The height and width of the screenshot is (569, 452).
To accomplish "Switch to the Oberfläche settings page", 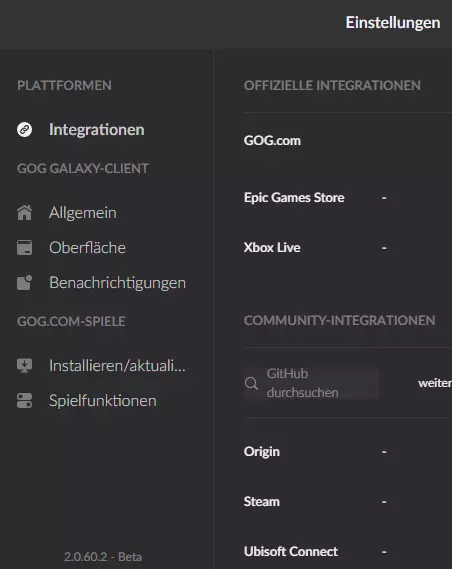I will [x=87, y=247].
